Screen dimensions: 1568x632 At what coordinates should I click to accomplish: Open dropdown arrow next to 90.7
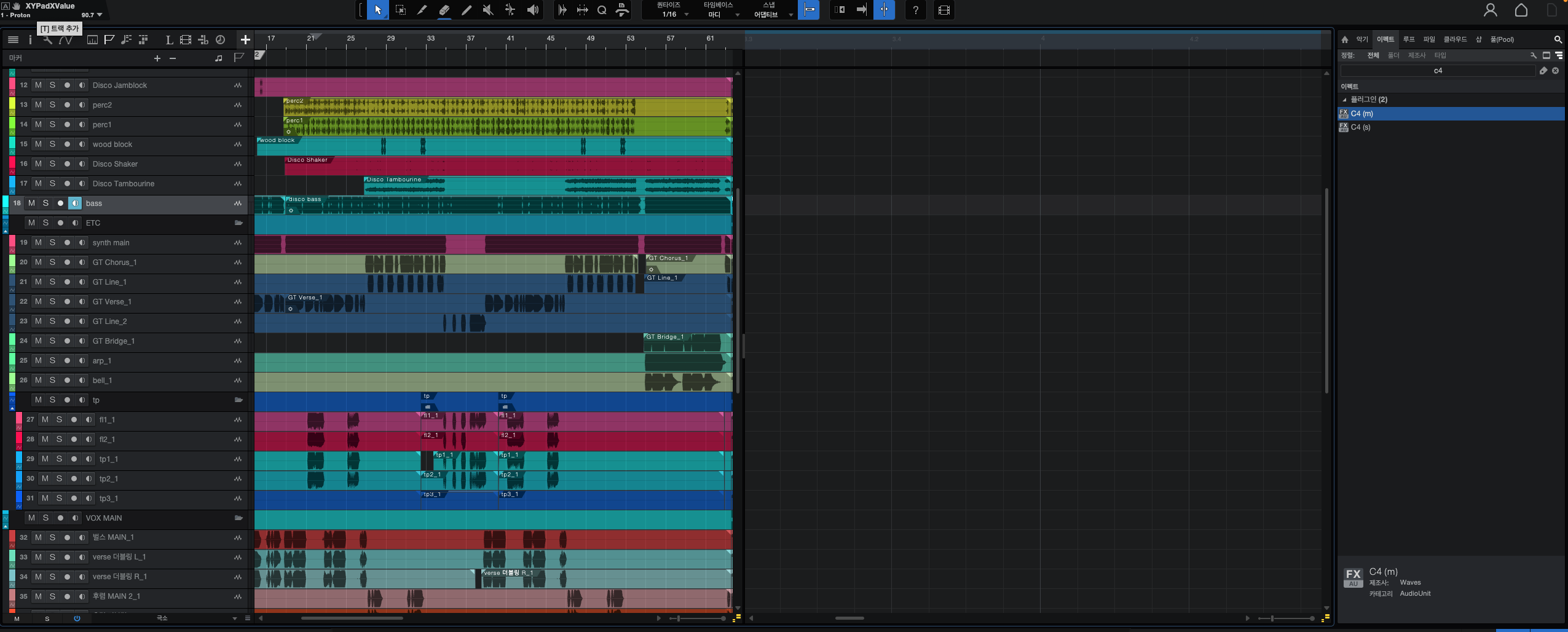pos(100,15)
